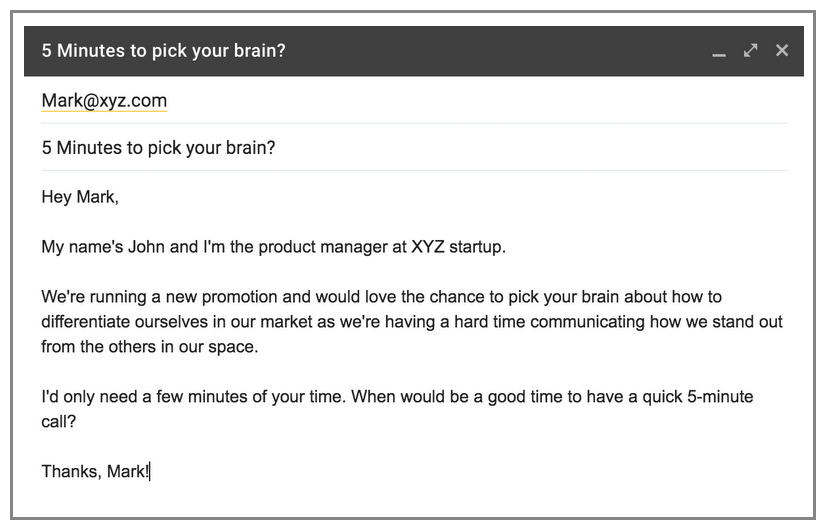Minimize the compose email window
Screen dimensions: 824x528
[x=719, y=52]
